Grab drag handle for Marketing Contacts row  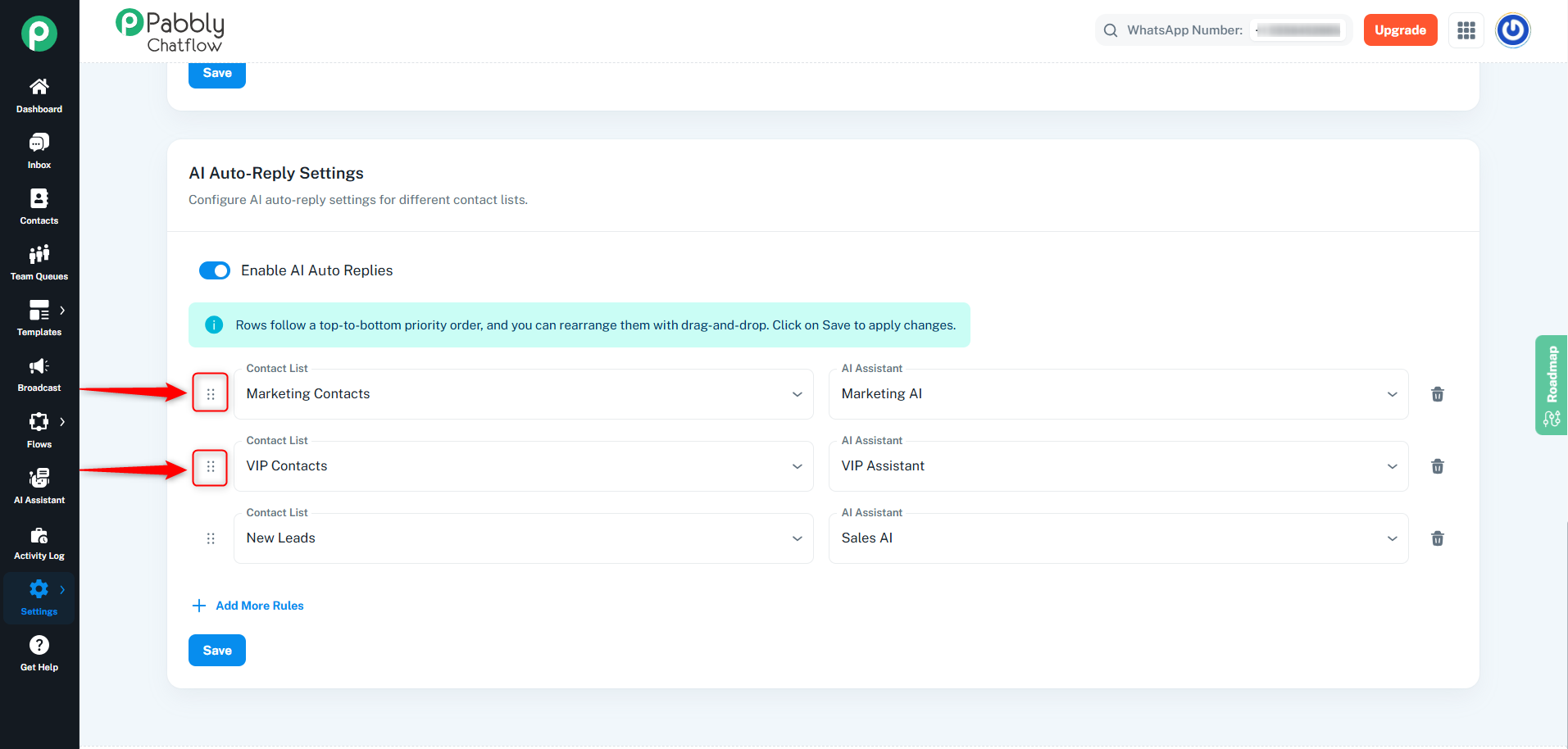(211, 394)
